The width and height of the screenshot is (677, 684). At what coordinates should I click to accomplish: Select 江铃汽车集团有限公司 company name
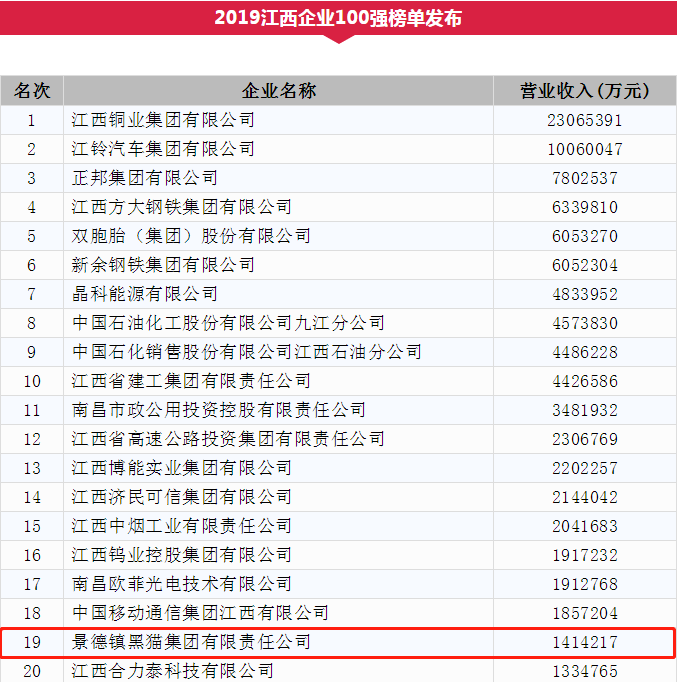pos(163,149)
